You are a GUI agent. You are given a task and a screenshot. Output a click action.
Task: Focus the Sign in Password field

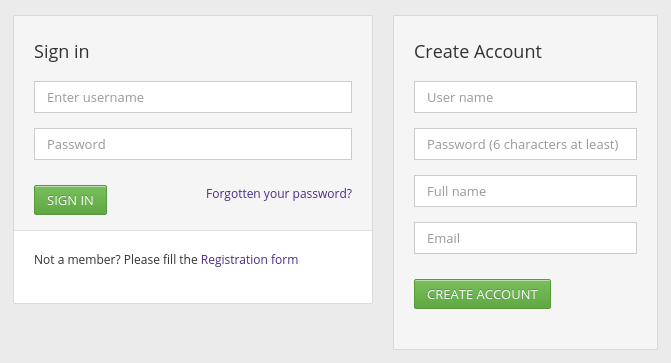[x=193, y=144]
